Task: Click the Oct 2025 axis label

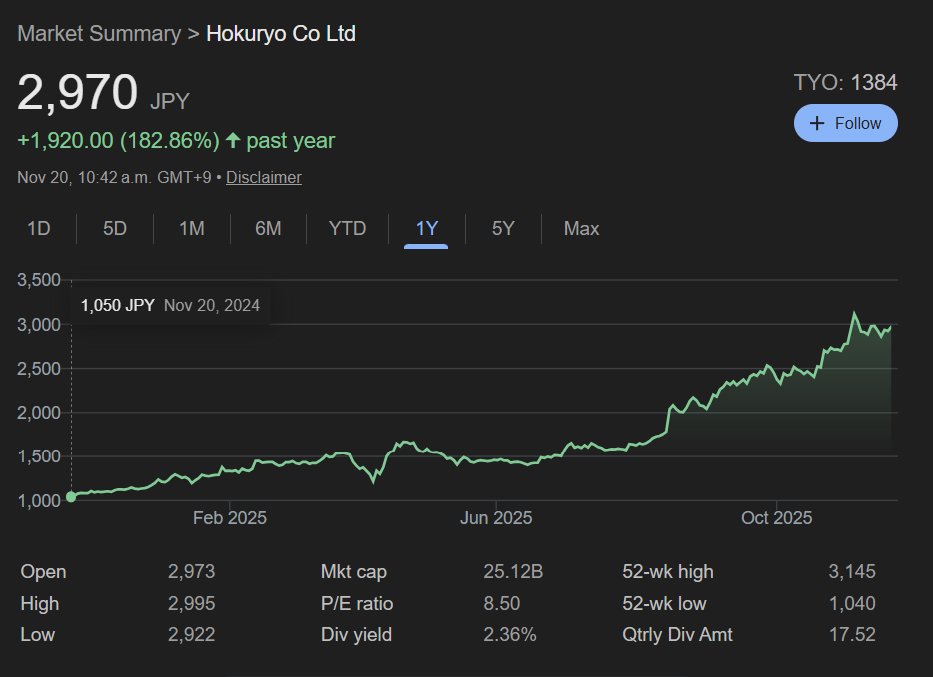Action: tap(777, 518)
